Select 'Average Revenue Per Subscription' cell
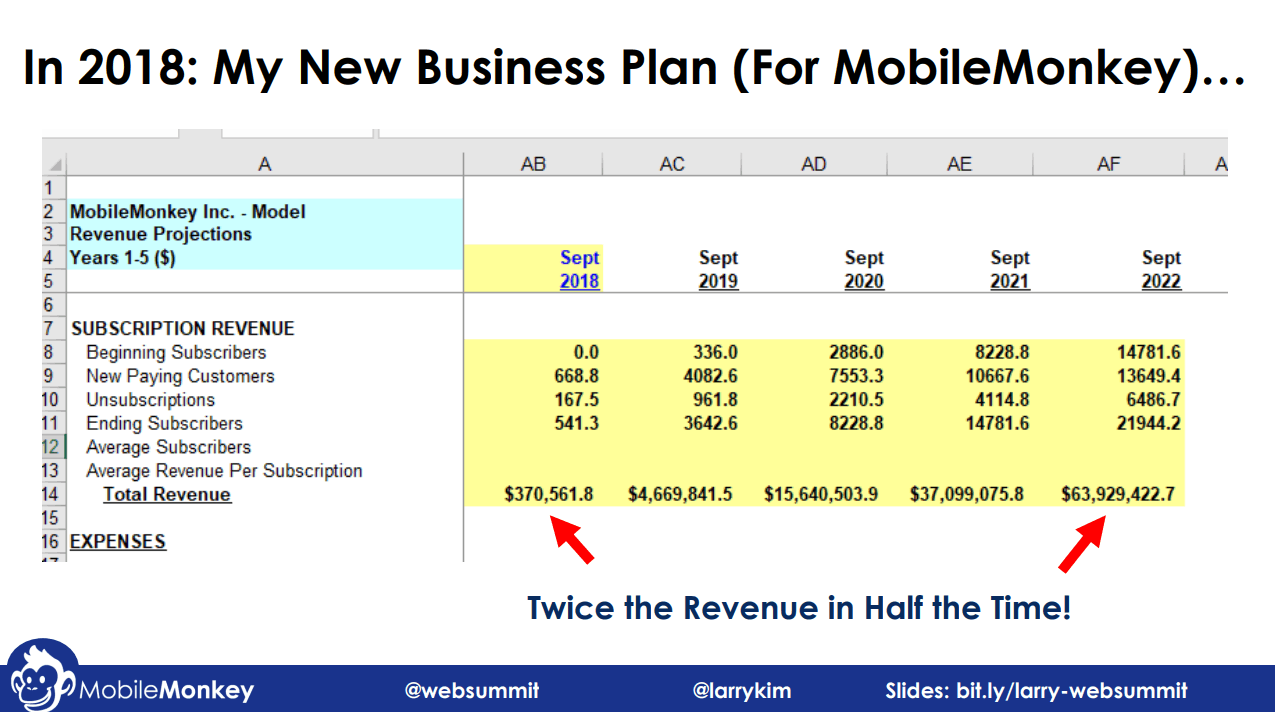Screen dimensions: 1275x712 265,470
